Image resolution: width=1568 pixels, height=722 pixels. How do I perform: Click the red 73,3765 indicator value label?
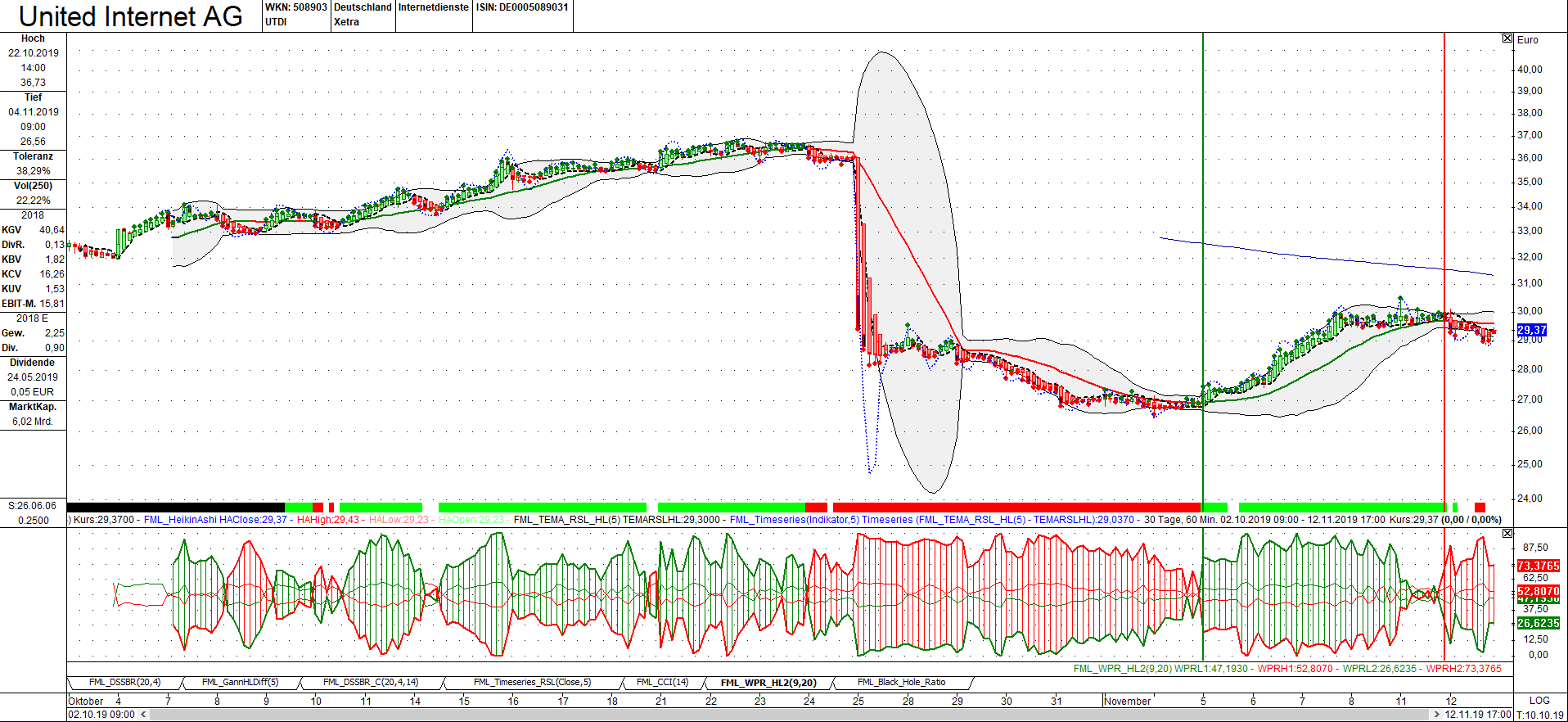[x=1539, y=566]
